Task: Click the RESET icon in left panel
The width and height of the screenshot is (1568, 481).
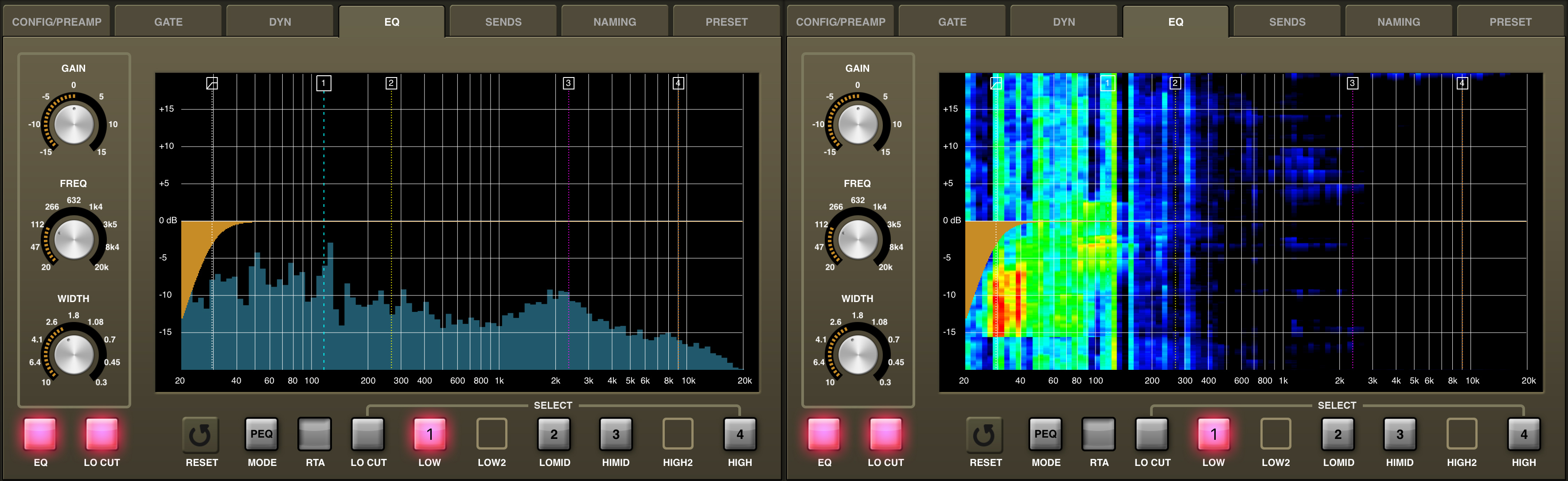Action: click(x=200, y=435)
